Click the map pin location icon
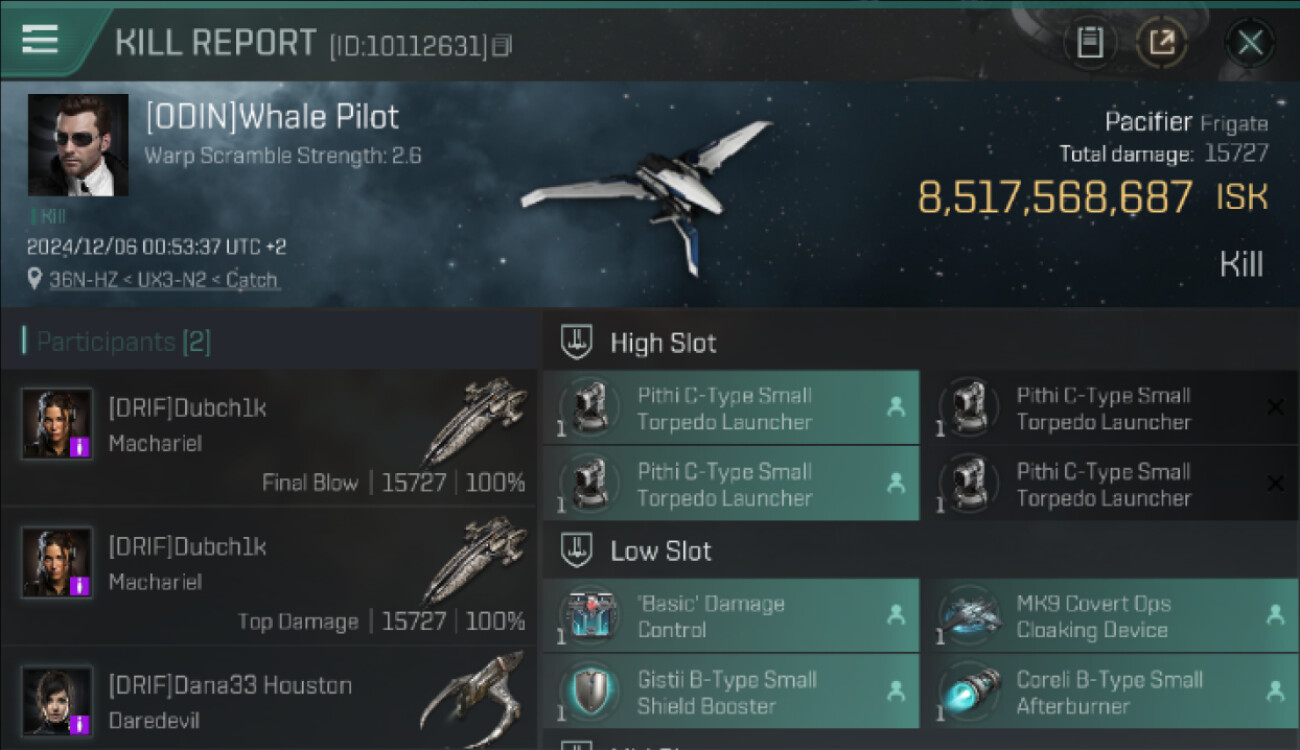1300x750 pixels. click(35, 279)
